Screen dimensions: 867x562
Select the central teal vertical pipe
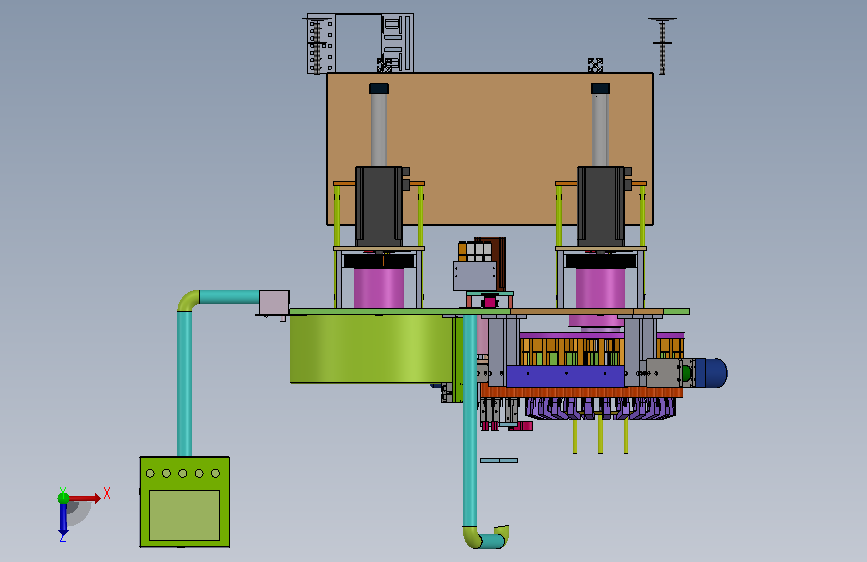pos(469,420)
